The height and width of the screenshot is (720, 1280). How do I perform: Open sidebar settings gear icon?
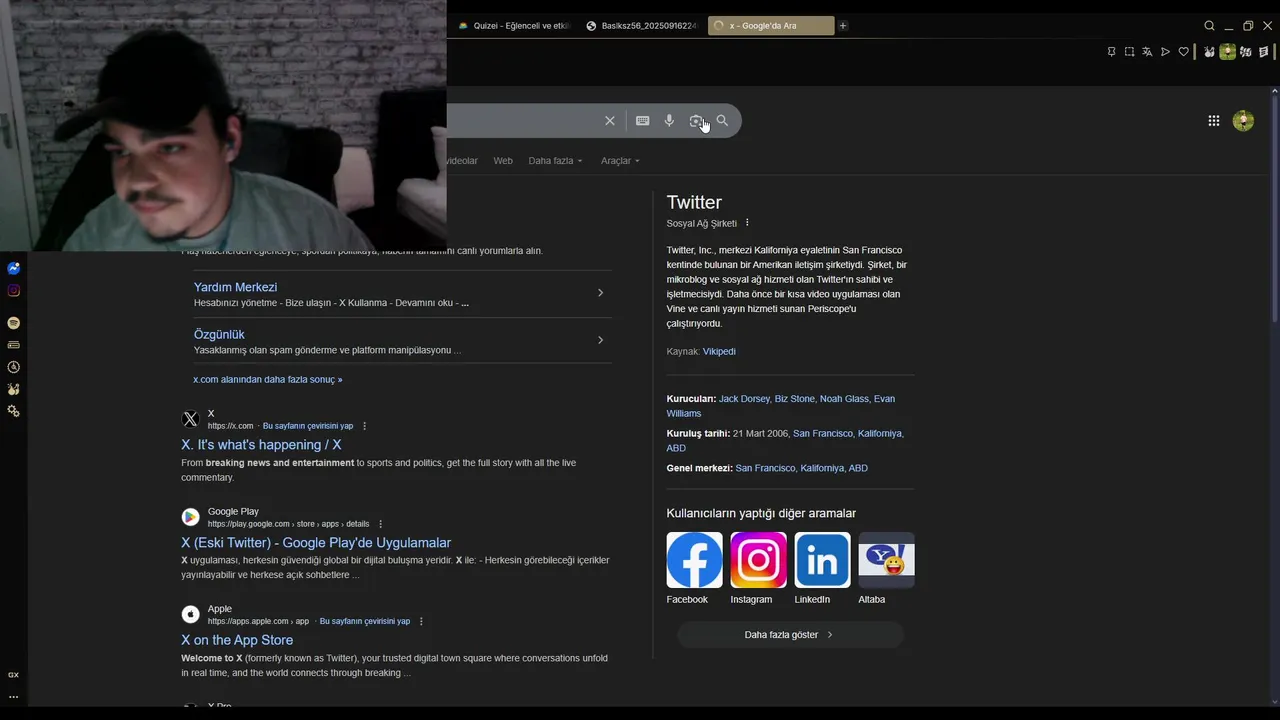click(14, 411)
